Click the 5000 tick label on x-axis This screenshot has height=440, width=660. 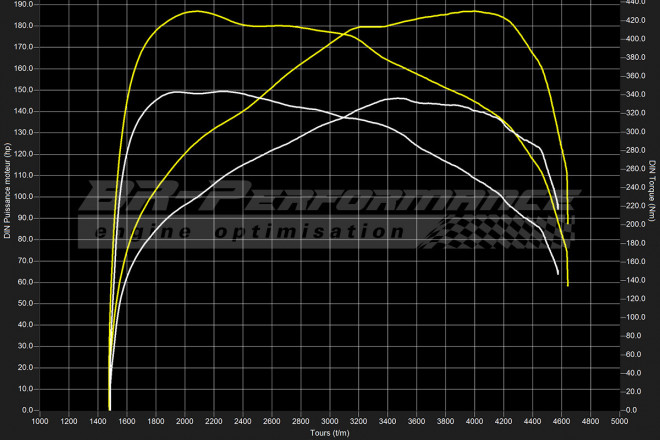pyautogui.click(x=619, y=422)
